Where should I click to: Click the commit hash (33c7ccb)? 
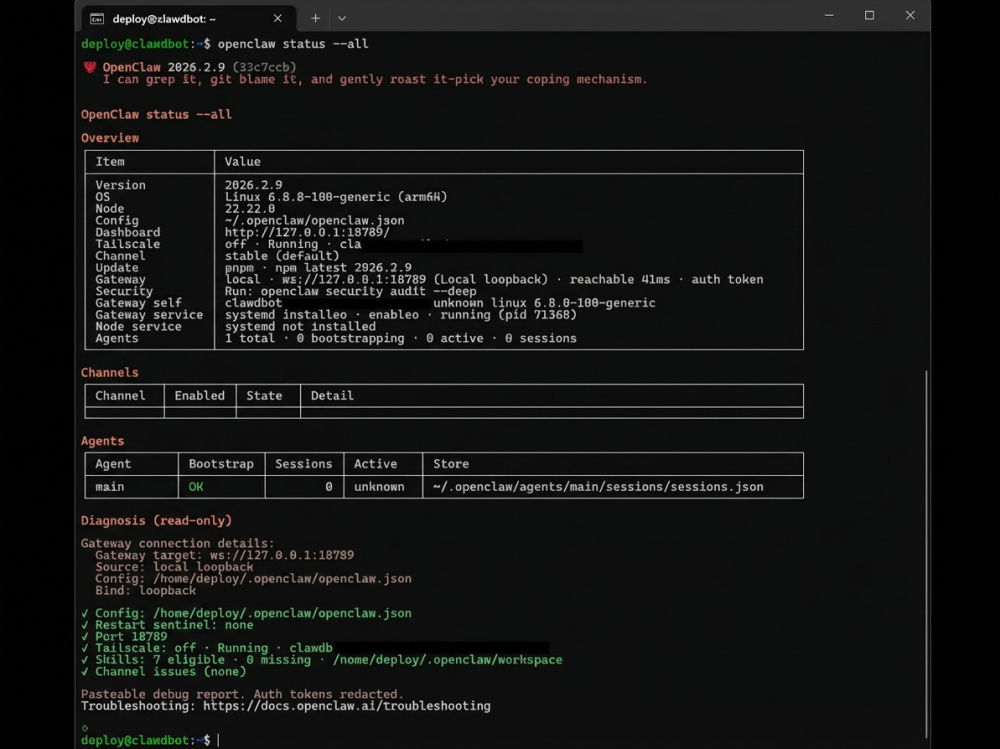pos(264,67)
